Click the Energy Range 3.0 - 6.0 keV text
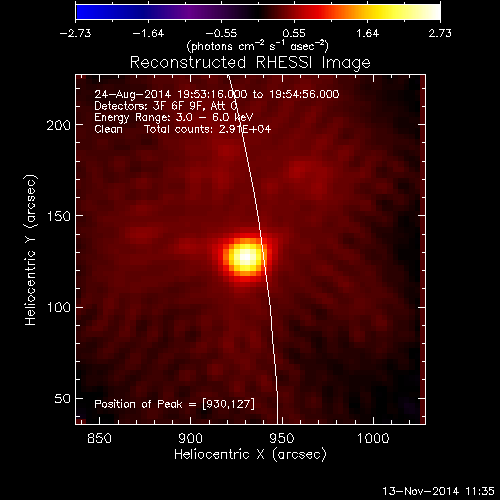 [174, 117]
